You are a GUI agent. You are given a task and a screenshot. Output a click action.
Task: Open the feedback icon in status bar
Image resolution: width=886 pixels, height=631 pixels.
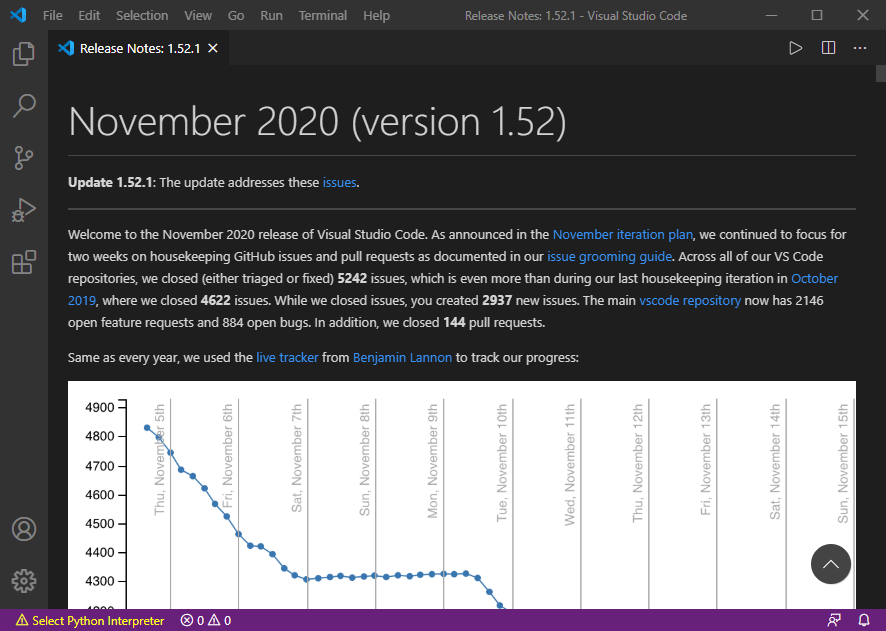click(x=834, y=620)
